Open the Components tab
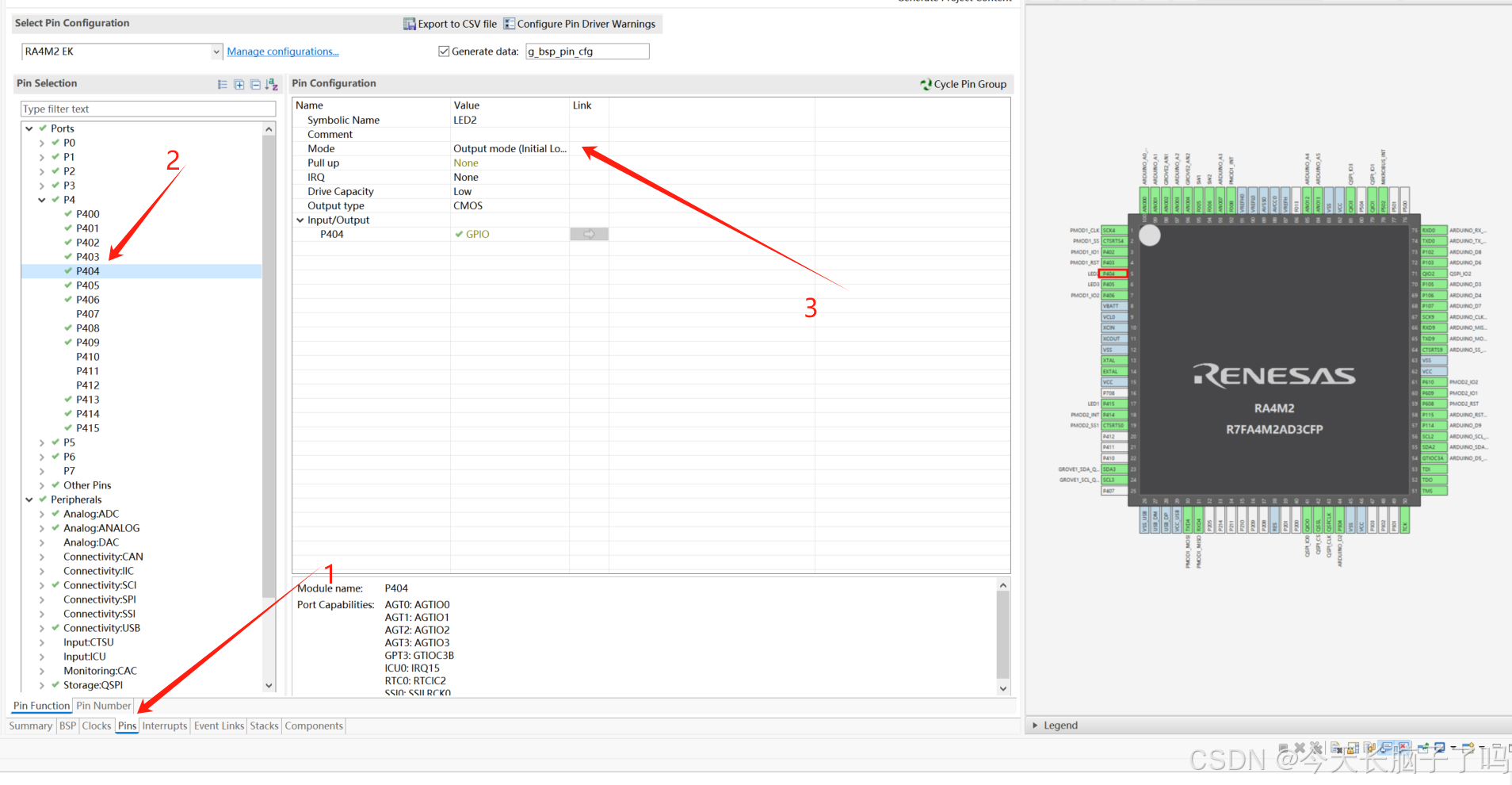The height and width of the screenshot is (785, 1512). coord(314,726)
